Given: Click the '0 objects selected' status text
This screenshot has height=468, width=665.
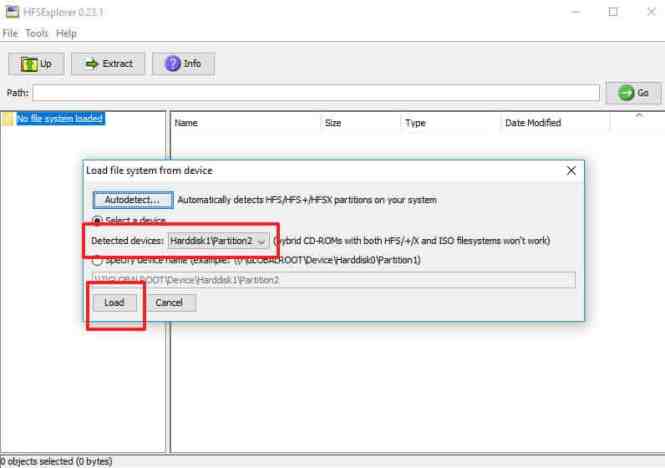Looking at the screenshot, I should click(56, 462).
